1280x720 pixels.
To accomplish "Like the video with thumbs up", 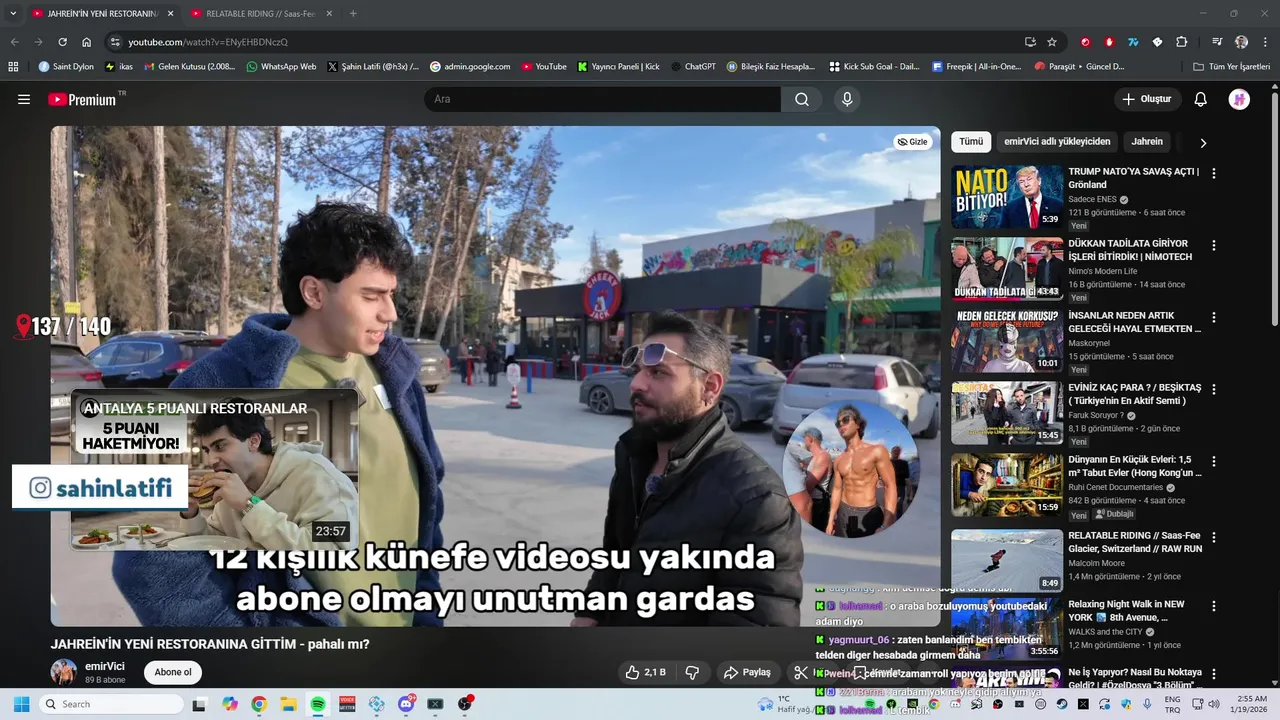I will pos(645,672).
